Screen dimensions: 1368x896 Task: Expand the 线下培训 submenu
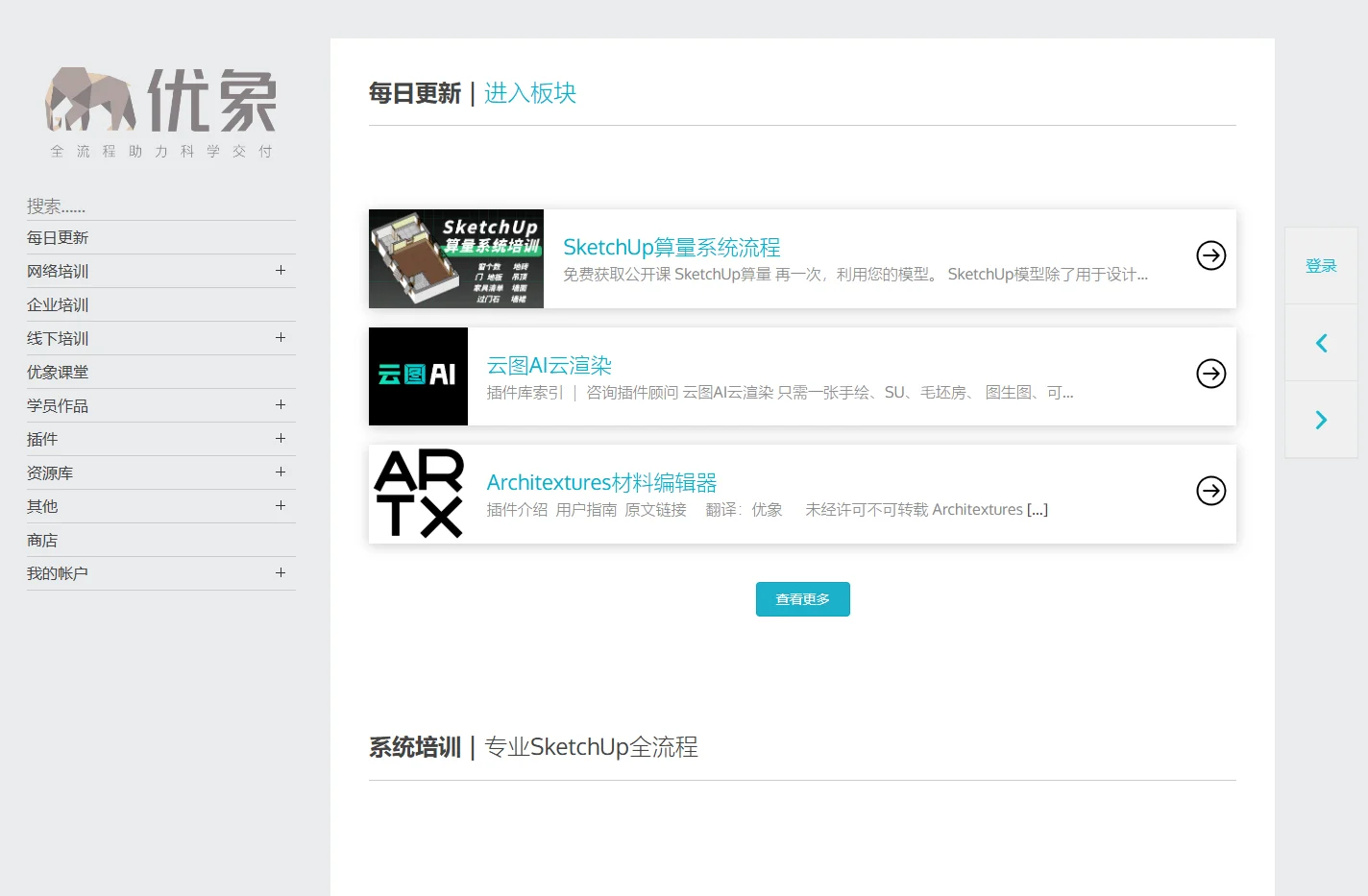(281, 338)
